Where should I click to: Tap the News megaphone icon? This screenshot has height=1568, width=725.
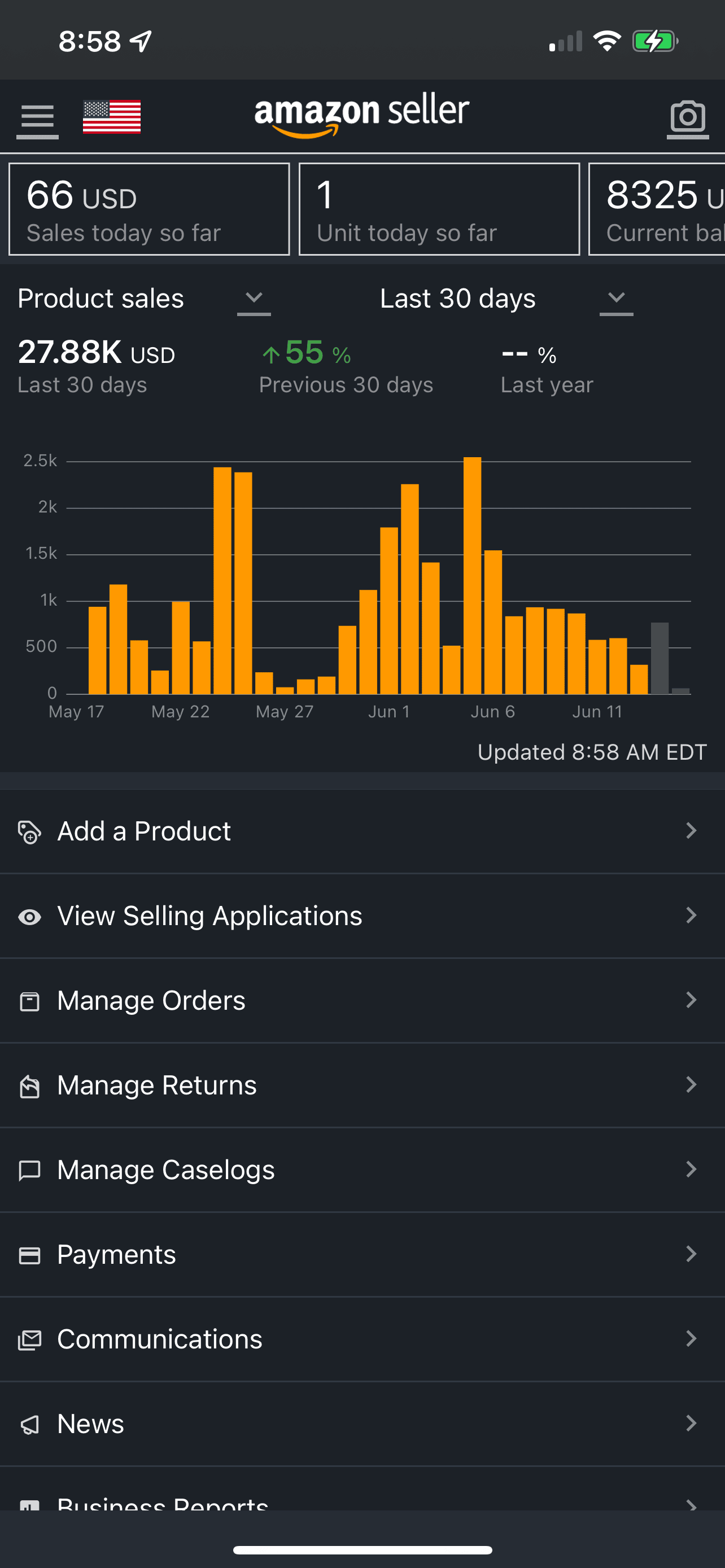pyautogui.click(x=29, y=1424)
